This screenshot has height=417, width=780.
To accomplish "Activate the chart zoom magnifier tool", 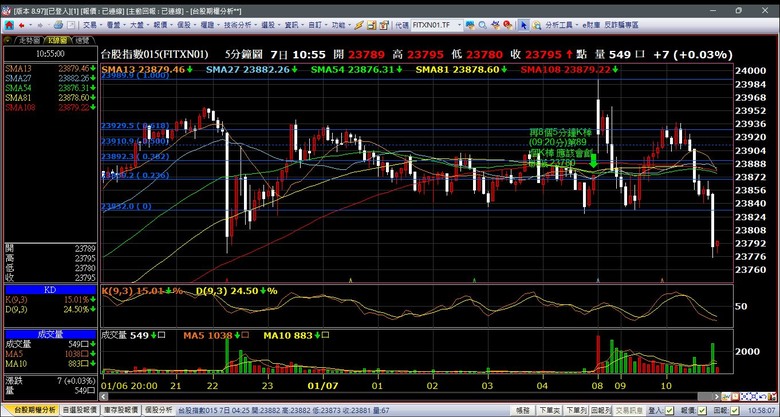I will pos(537,25).
